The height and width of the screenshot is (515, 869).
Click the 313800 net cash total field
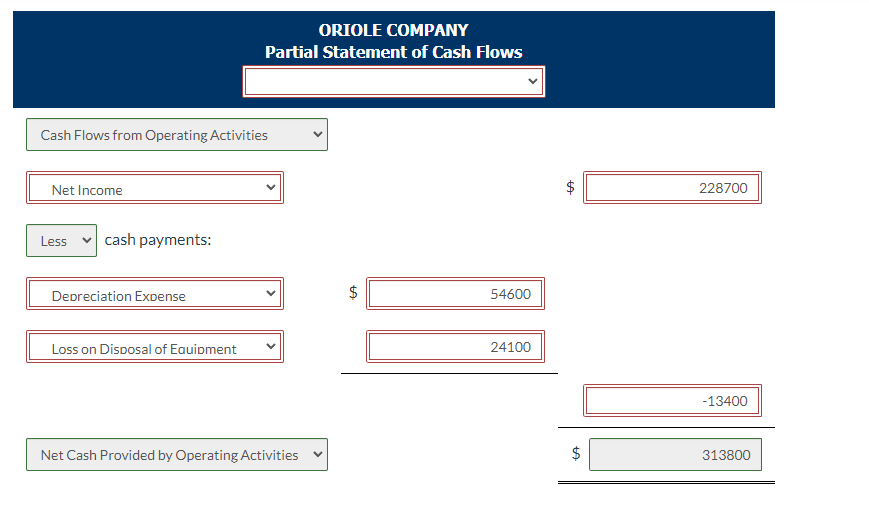674,455
